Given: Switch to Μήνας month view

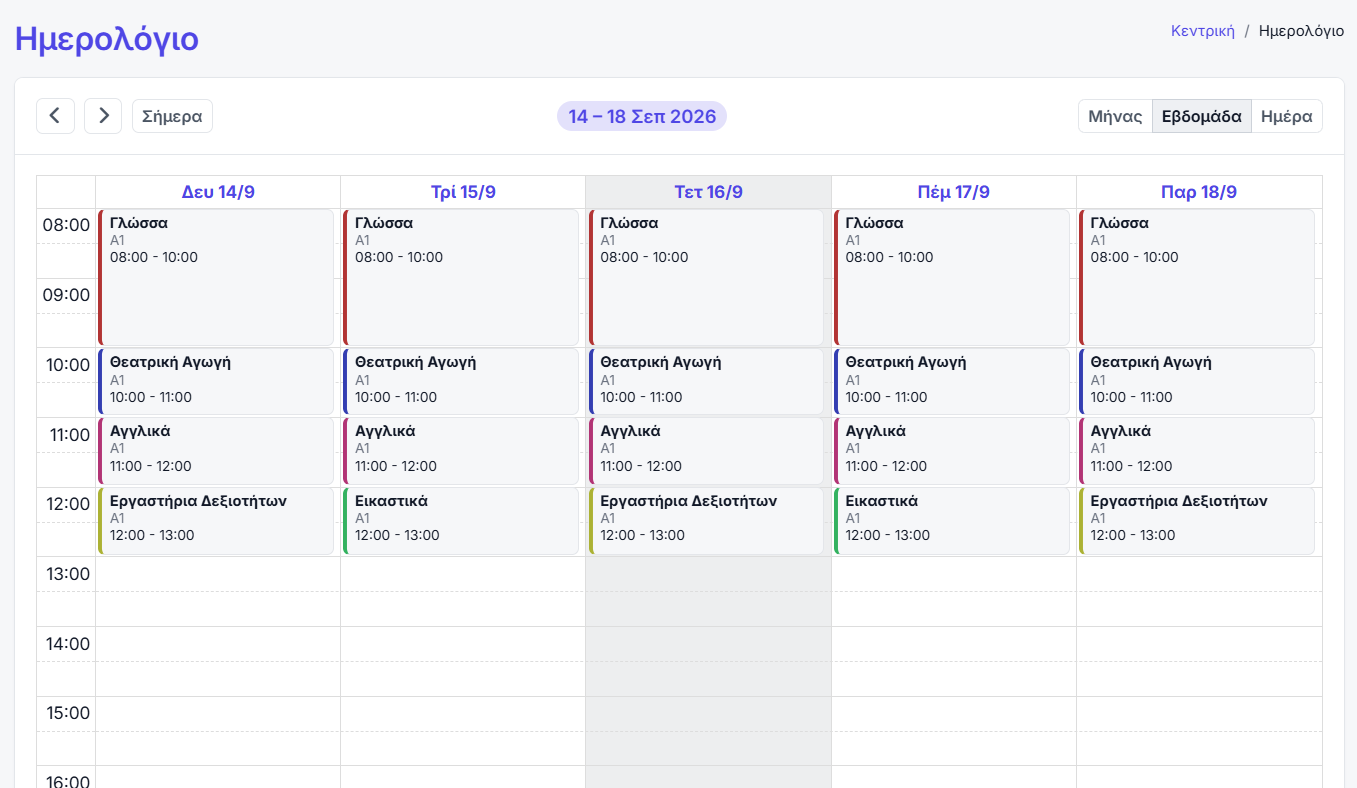Looking at the screenshot, I should point(1115,116).
